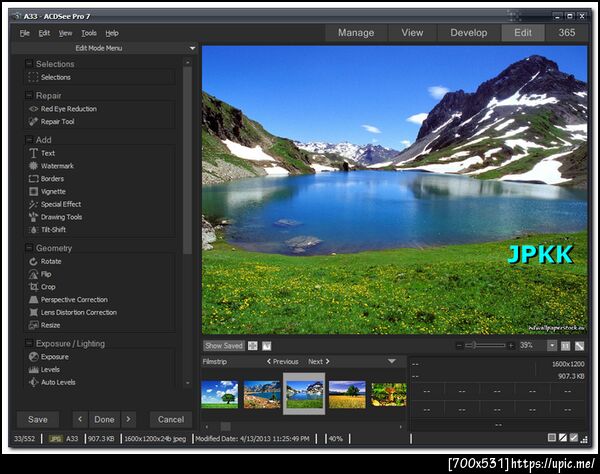This screenshot has height=474, width=600.
Task: Switch to Manage mode tab
Action: 356,33
